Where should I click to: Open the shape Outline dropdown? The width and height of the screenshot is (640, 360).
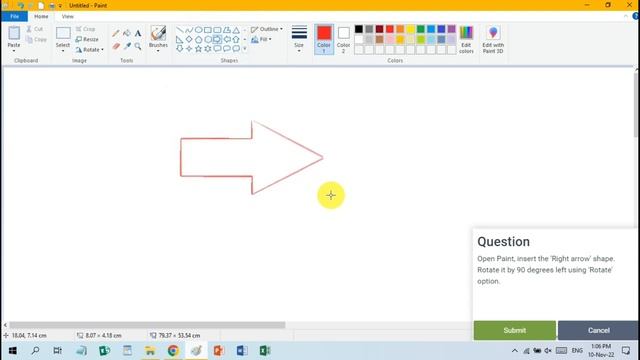coord(267,29)
